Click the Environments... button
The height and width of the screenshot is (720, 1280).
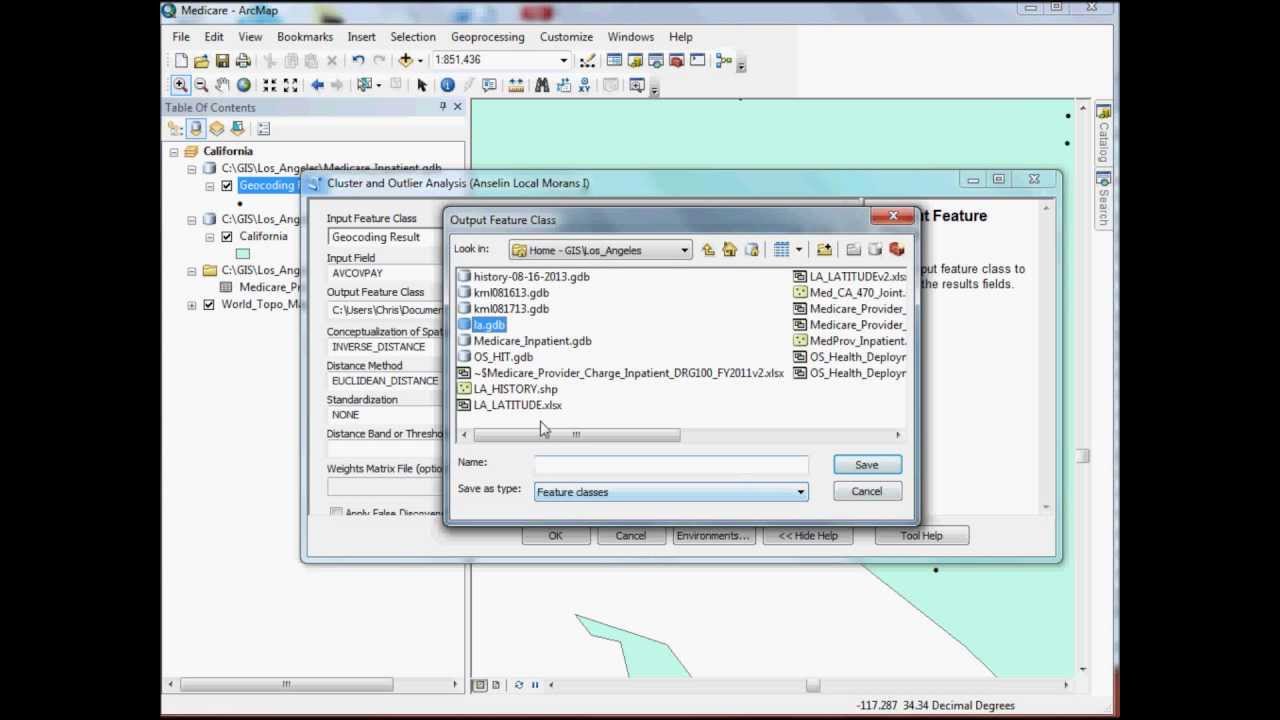point(713,536)
